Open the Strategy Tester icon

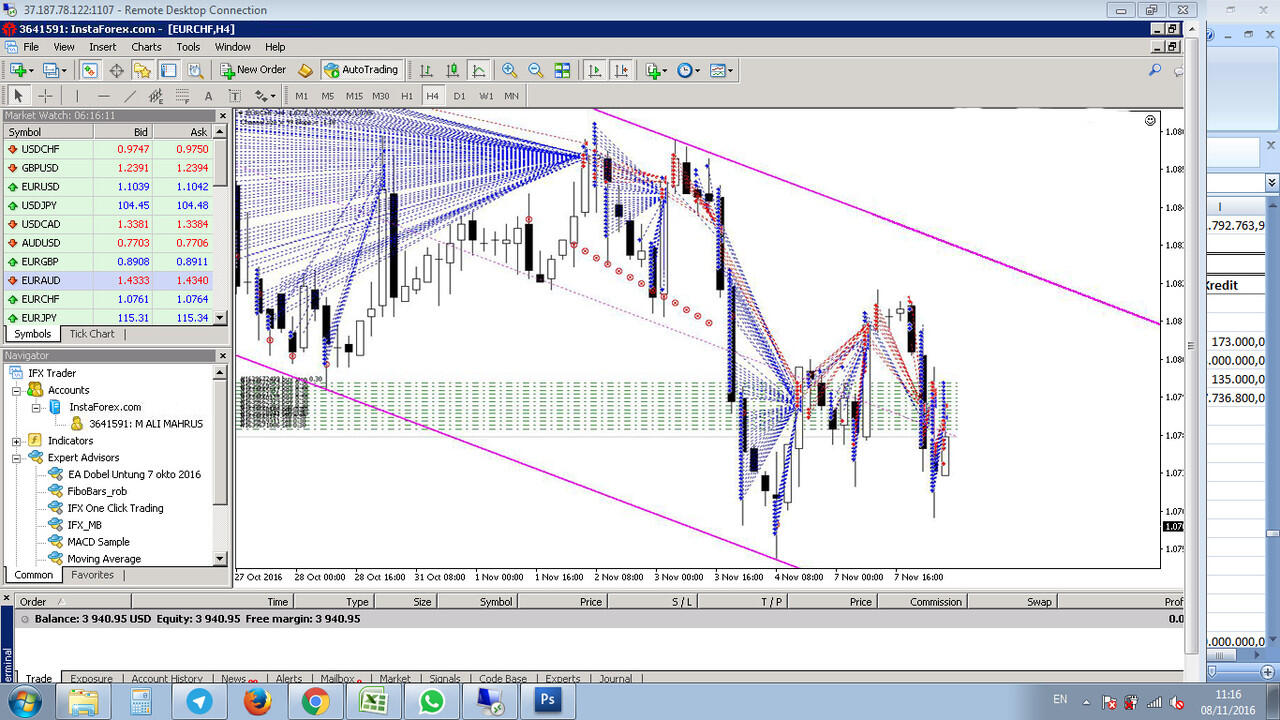pyautogui.click(x=195, y=70)
